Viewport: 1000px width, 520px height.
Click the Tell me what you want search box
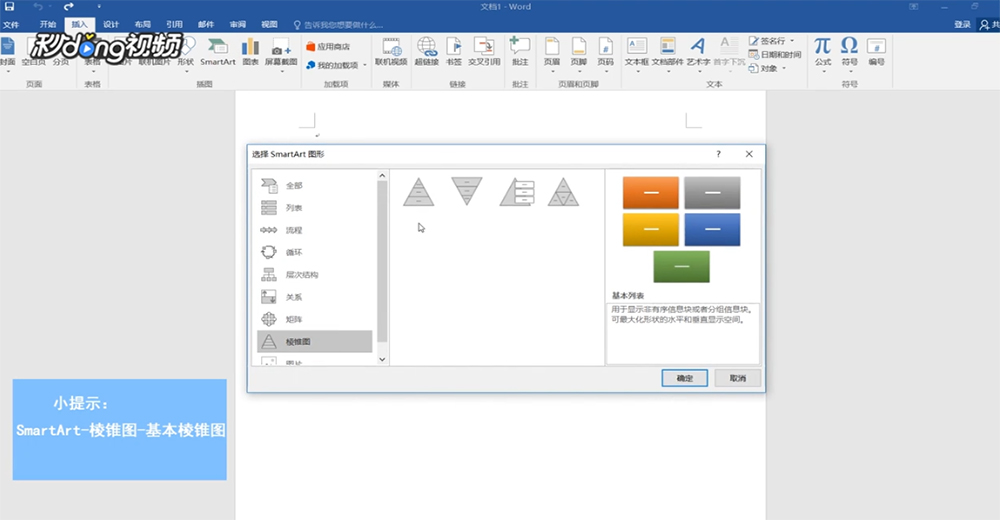click(338, 25)
